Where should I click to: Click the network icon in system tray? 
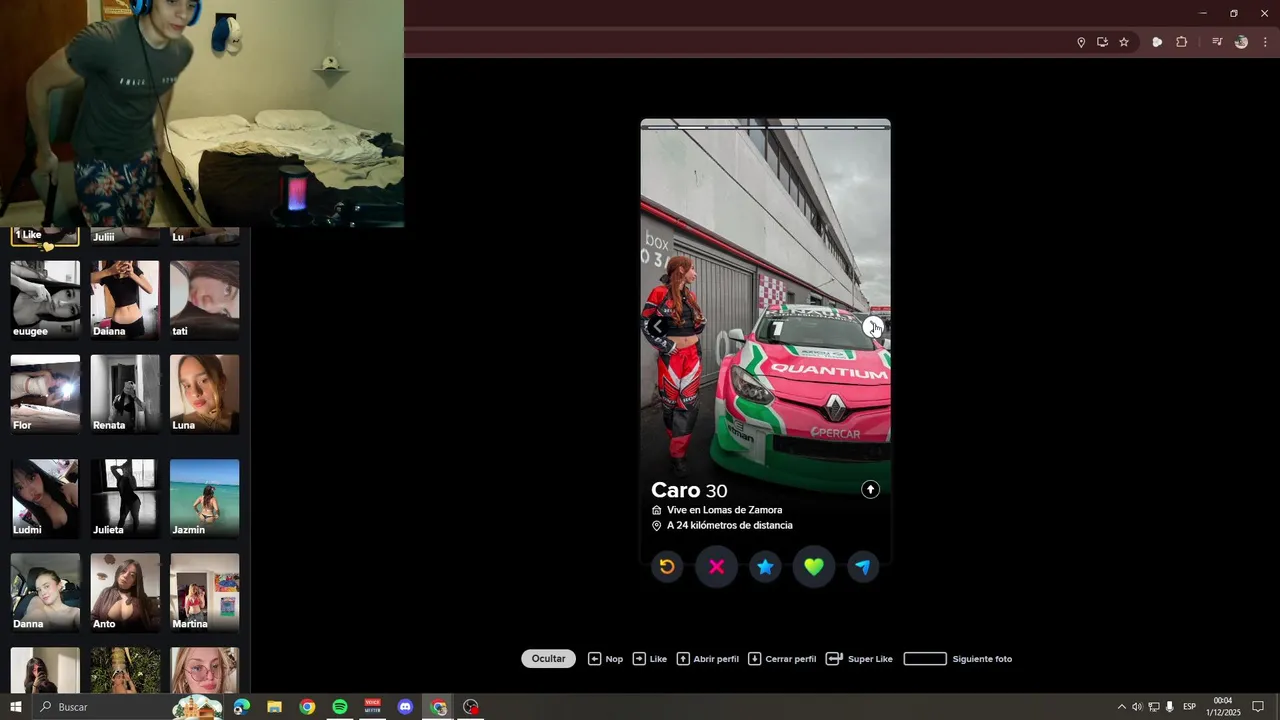(1153, 707)
